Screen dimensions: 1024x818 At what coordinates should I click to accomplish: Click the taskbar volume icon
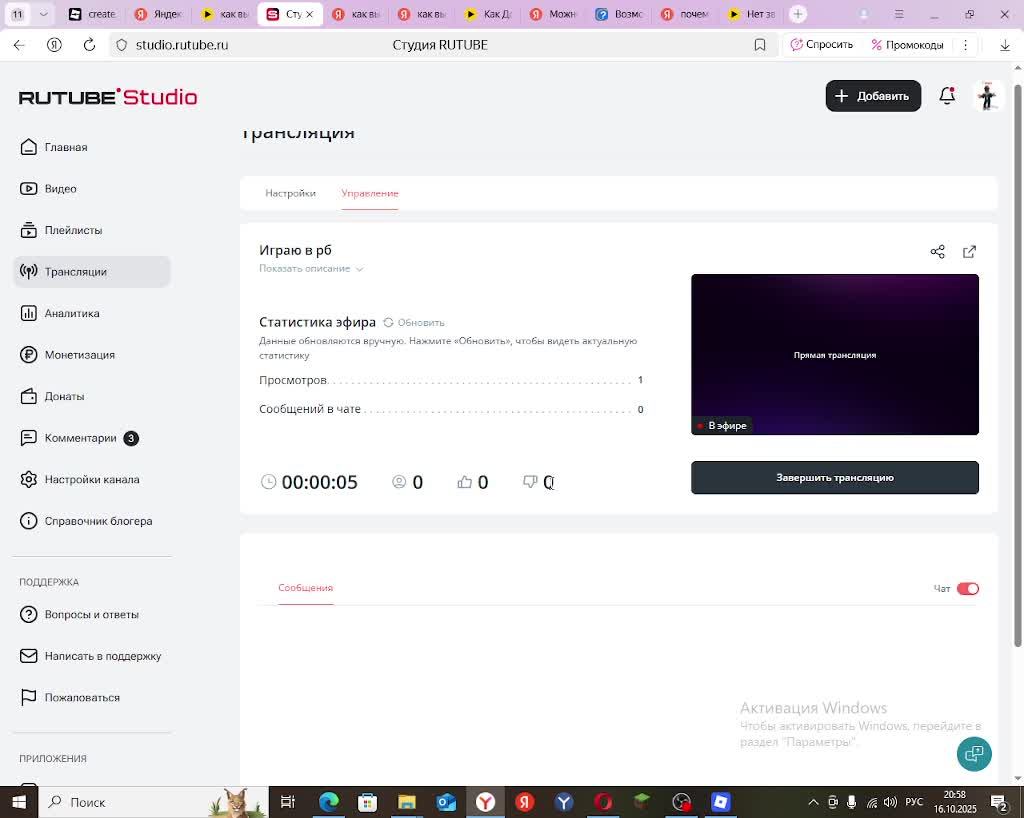(889, 802)
